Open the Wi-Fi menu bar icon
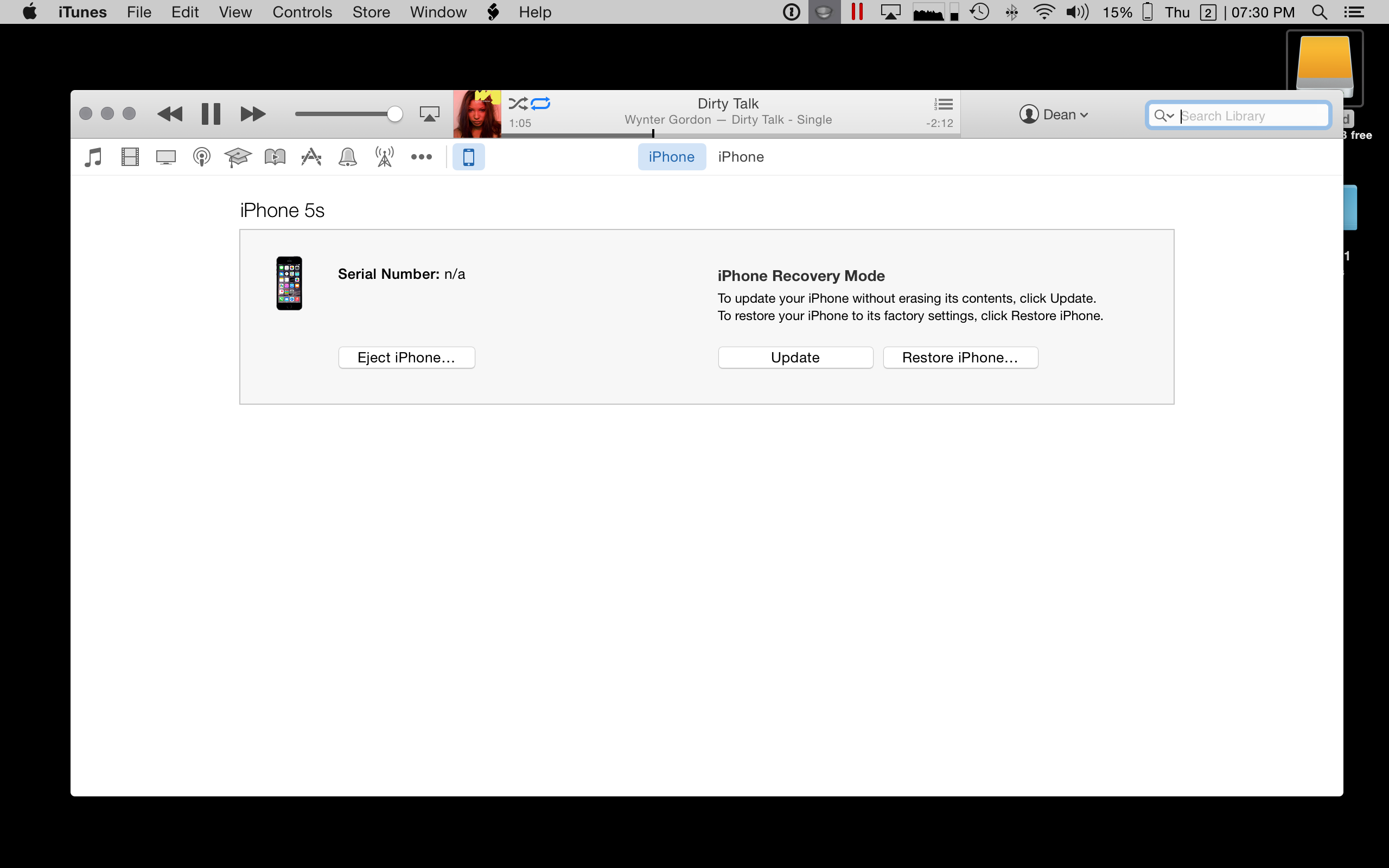The height and width of the screenshot is (868, 1389). pos(1043,12)
